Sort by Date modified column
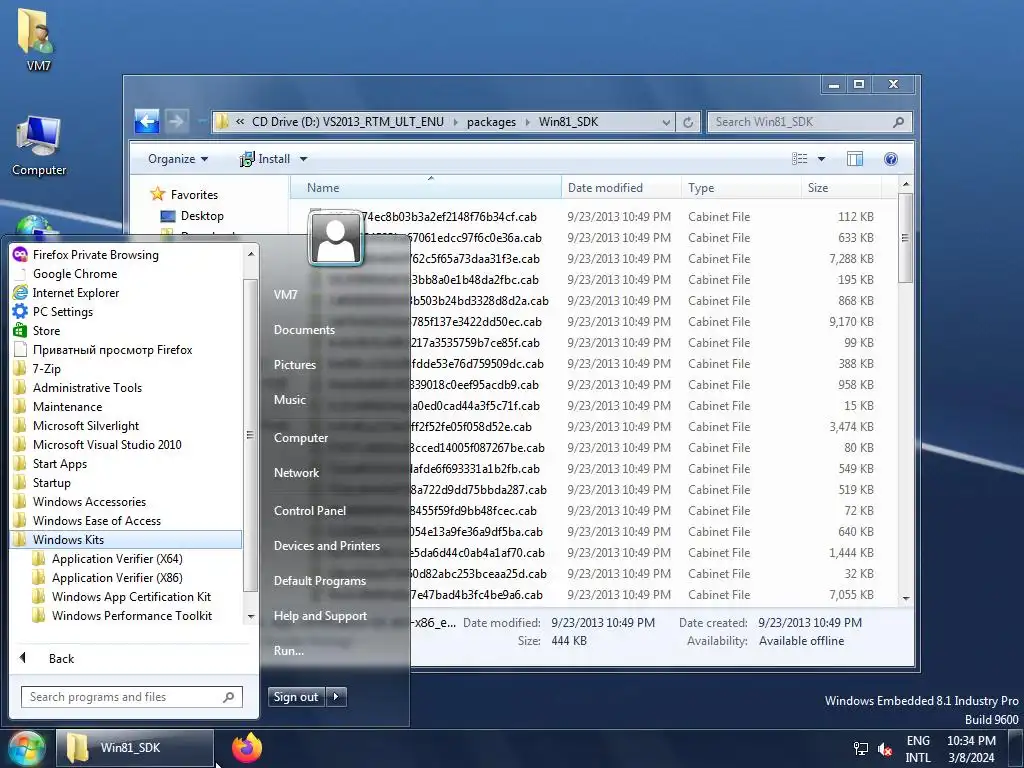Viewport: 1024px width, 768px height. tap(621, 187)
